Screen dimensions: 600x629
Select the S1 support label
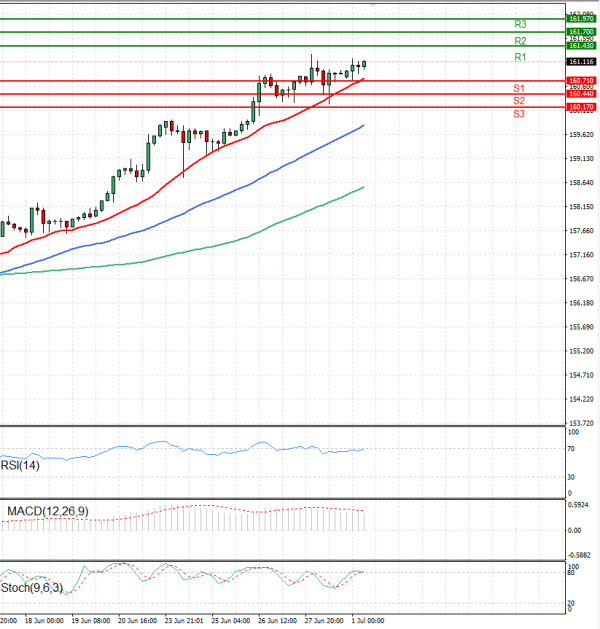519,89
